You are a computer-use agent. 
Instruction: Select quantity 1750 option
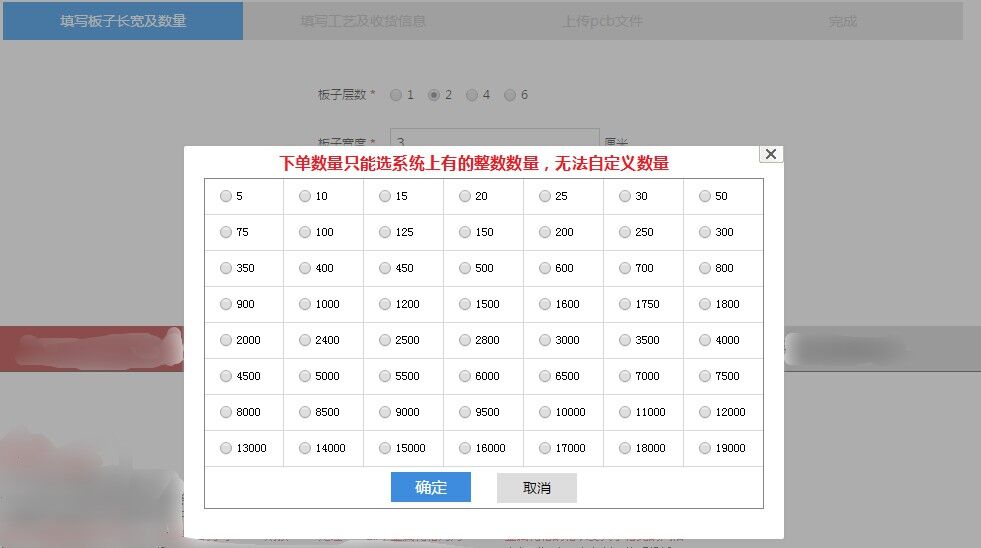(625, 305)
